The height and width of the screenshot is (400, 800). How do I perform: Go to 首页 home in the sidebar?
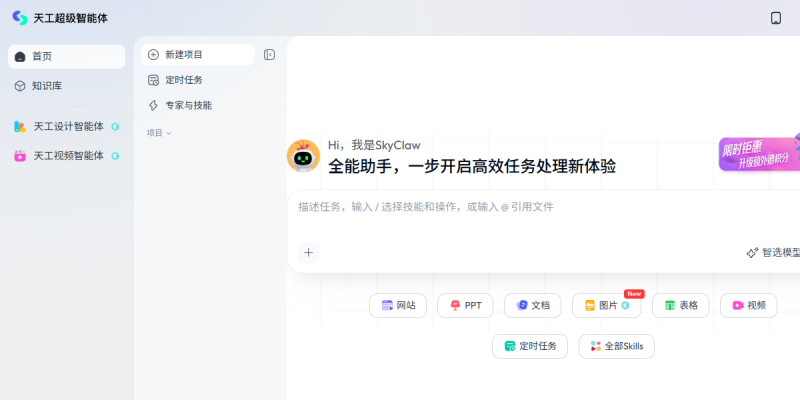pos(66,57)
